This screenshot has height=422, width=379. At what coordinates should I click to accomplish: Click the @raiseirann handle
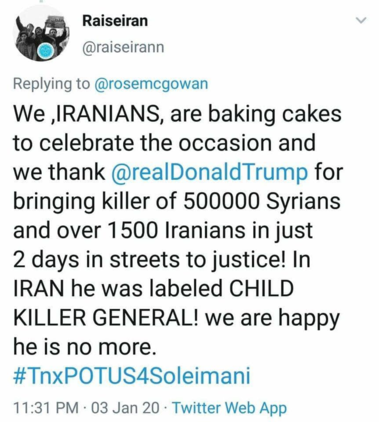(123, 47)
